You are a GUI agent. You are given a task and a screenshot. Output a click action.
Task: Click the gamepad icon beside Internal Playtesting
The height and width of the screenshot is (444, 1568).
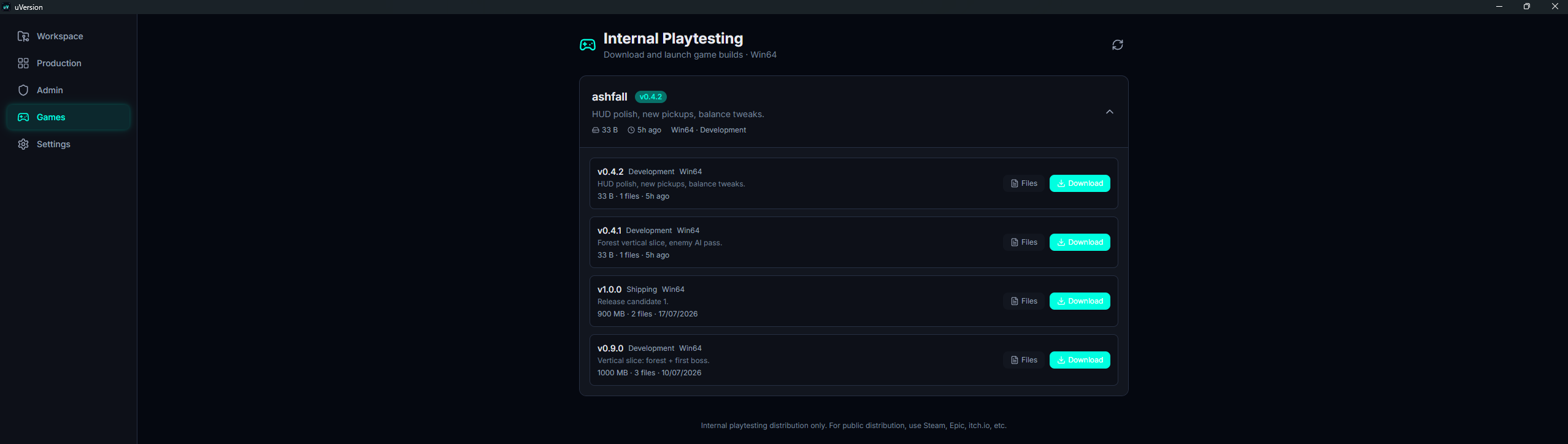[588, 45]
